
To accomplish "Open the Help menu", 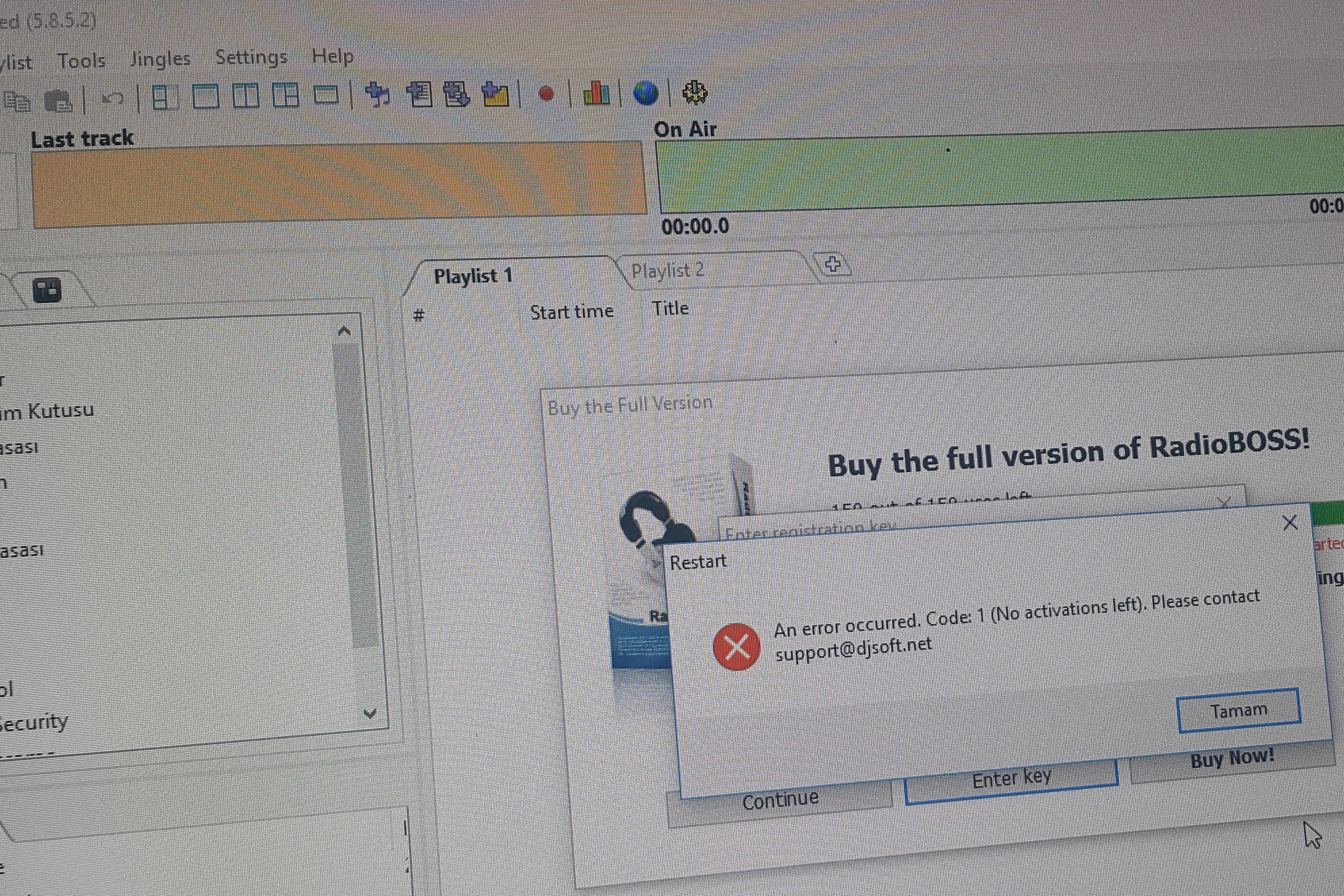I will click(333, 56).
